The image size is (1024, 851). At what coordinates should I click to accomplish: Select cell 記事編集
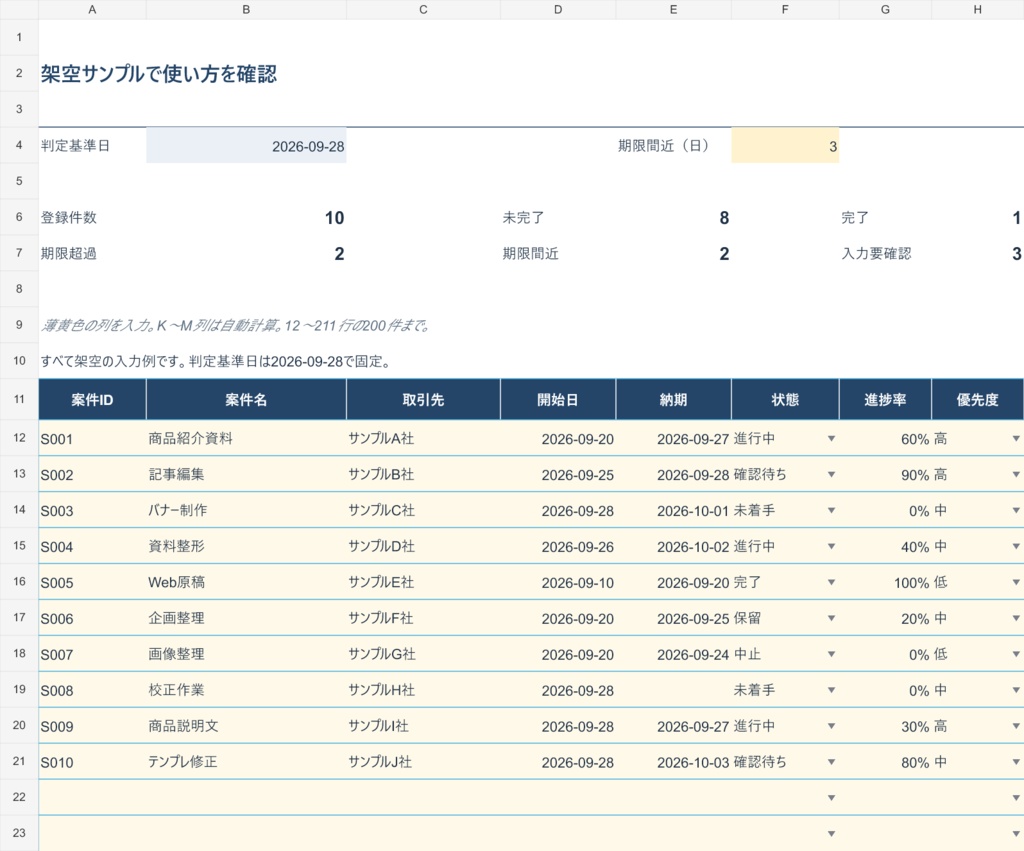click(x=246, y=474)
